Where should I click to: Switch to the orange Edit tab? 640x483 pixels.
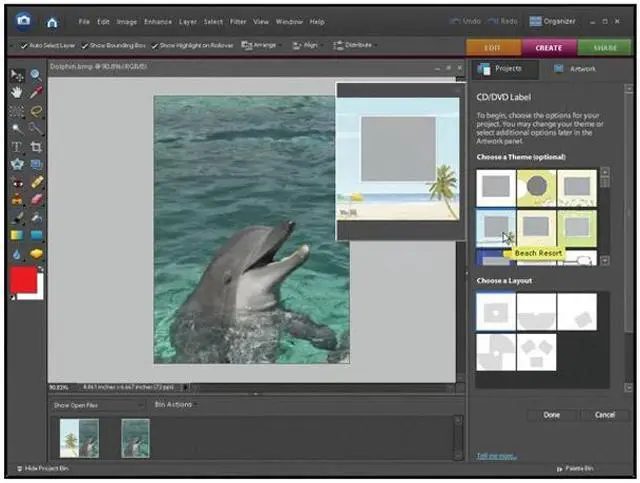[x=493, y=48]
